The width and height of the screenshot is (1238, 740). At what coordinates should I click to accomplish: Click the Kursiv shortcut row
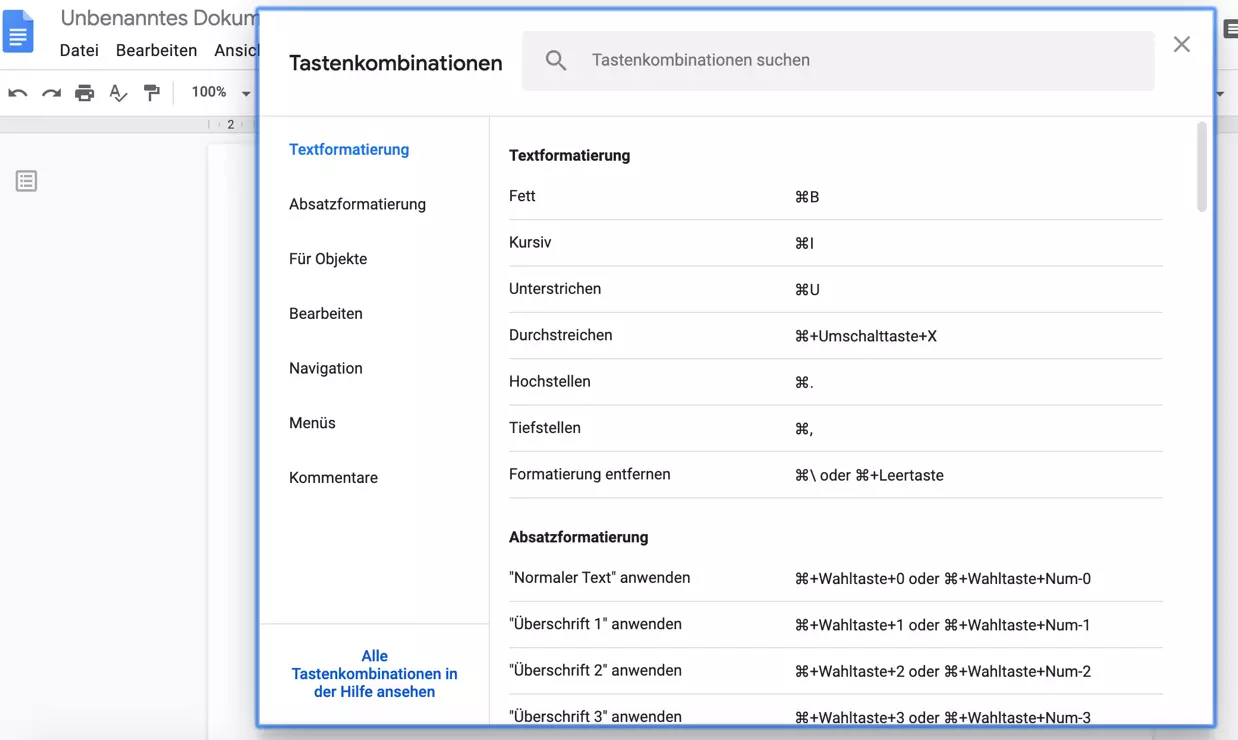[835, 243]
